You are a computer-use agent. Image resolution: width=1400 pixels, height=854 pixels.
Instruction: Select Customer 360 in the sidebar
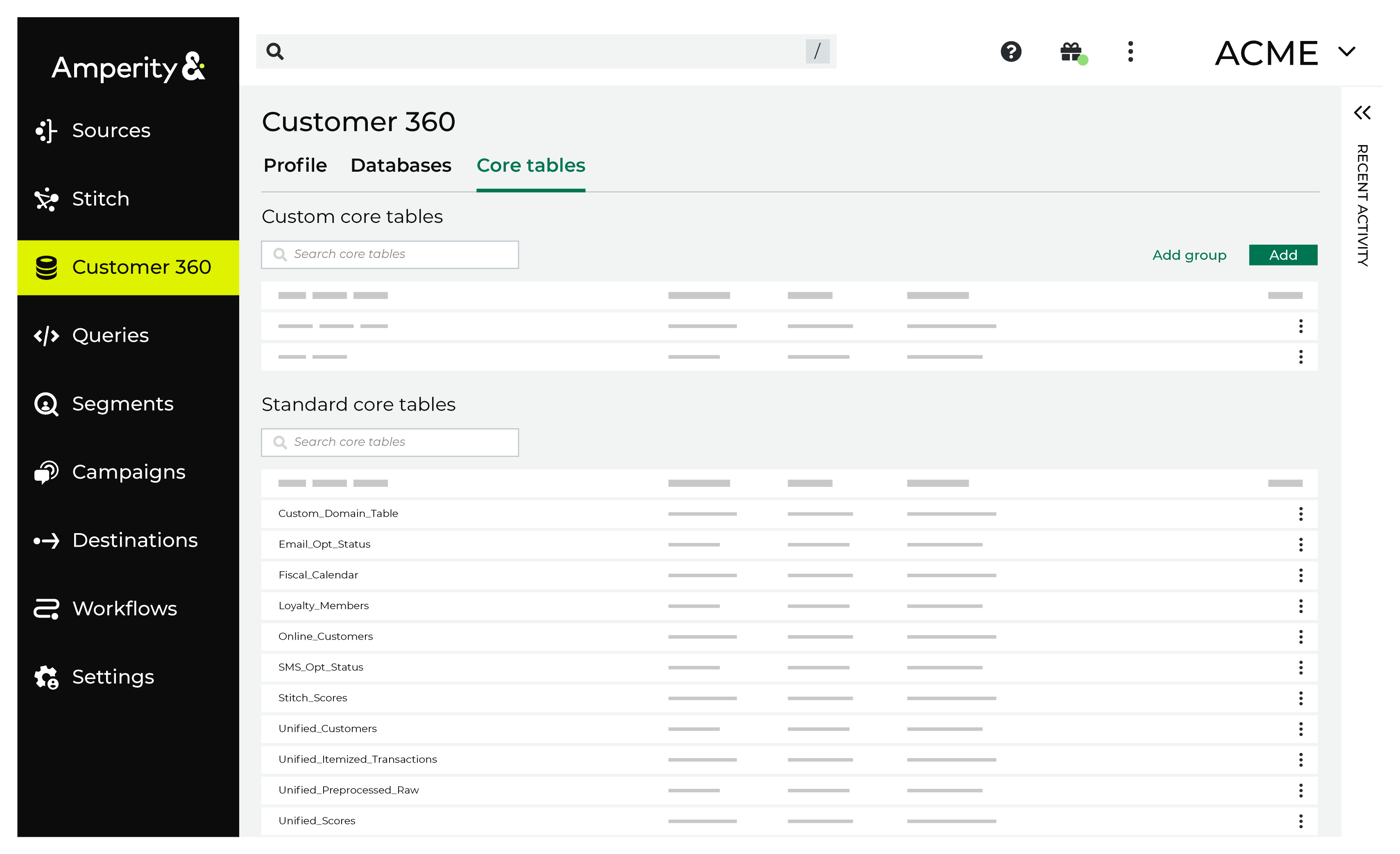coord(128,267)
